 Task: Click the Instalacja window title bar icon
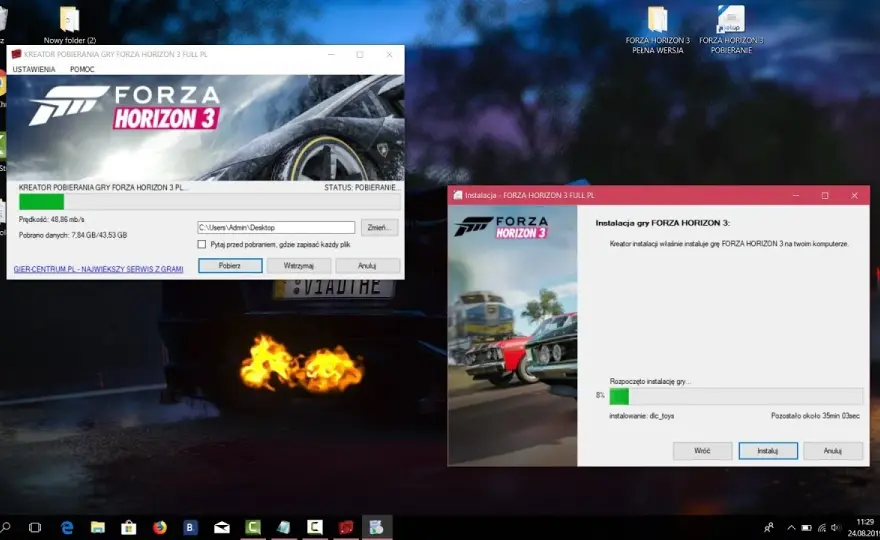458,195
